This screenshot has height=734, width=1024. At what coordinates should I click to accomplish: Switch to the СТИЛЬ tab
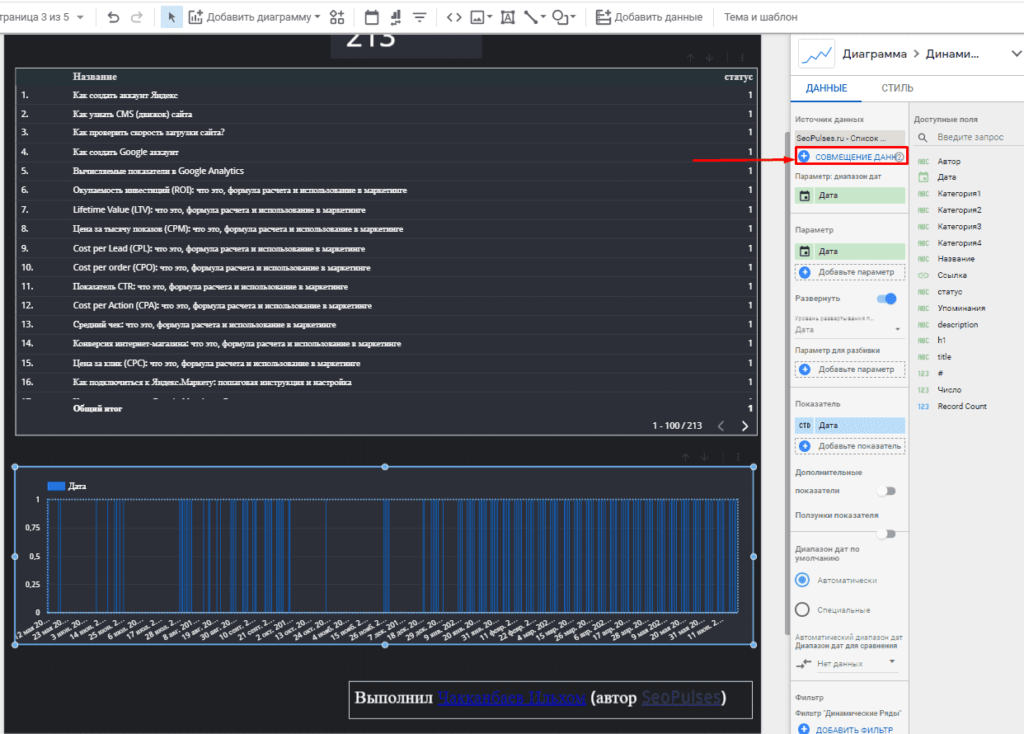(897, 88)
